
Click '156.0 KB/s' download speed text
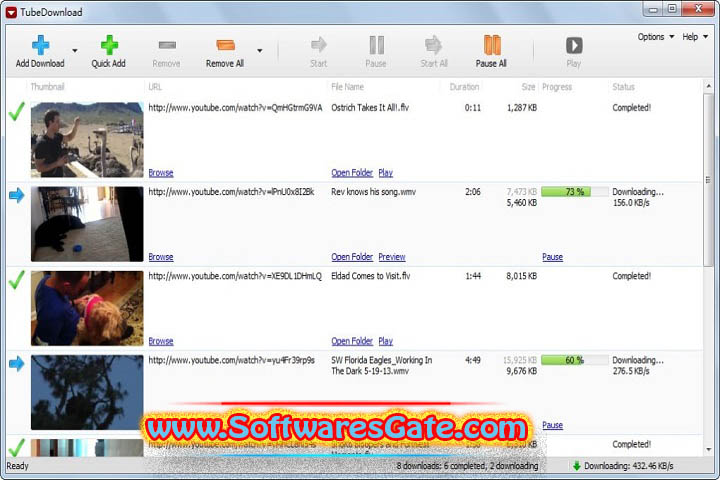point(631,203)
